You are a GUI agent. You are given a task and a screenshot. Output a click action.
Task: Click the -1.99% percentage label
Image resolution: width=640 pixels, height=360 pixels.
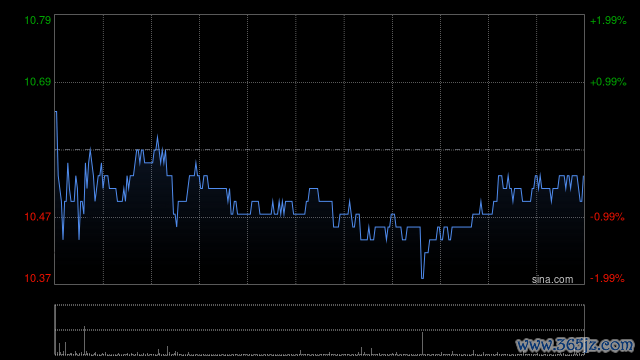tap(607, 278)
